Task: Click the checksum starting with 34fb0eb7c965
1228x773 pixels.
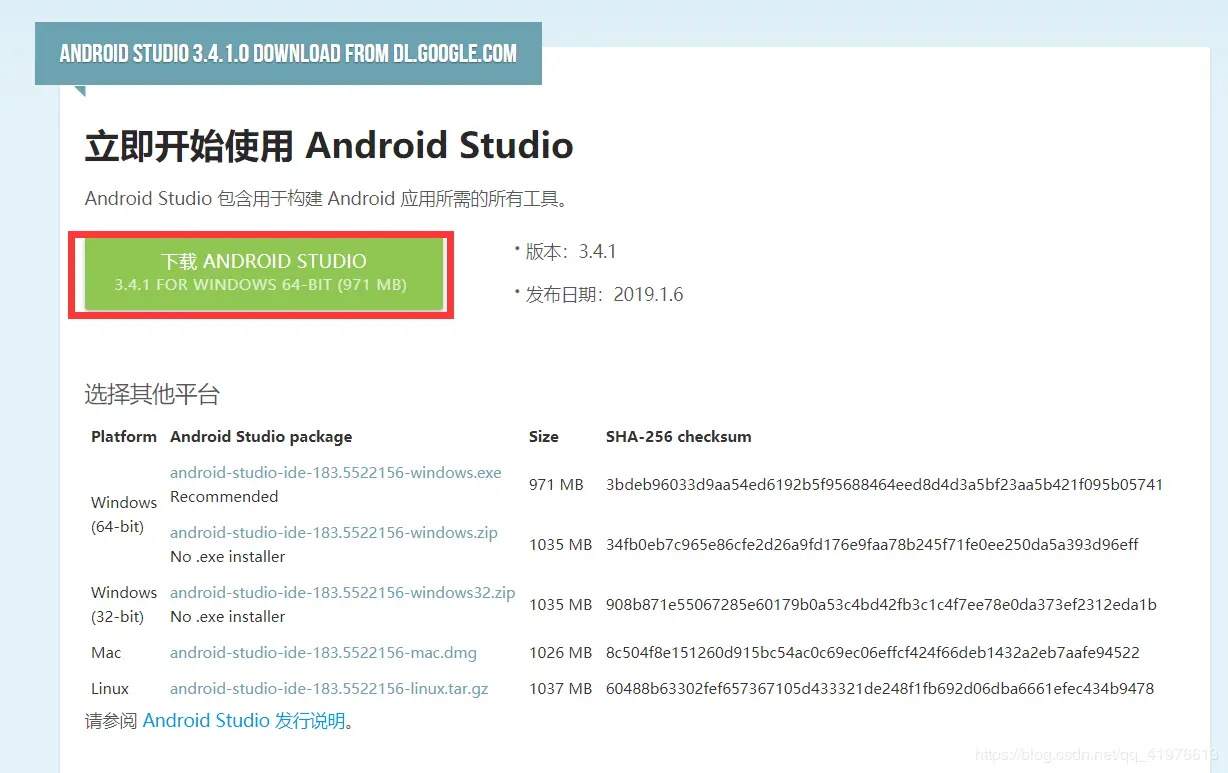Action: coord(872,544)
